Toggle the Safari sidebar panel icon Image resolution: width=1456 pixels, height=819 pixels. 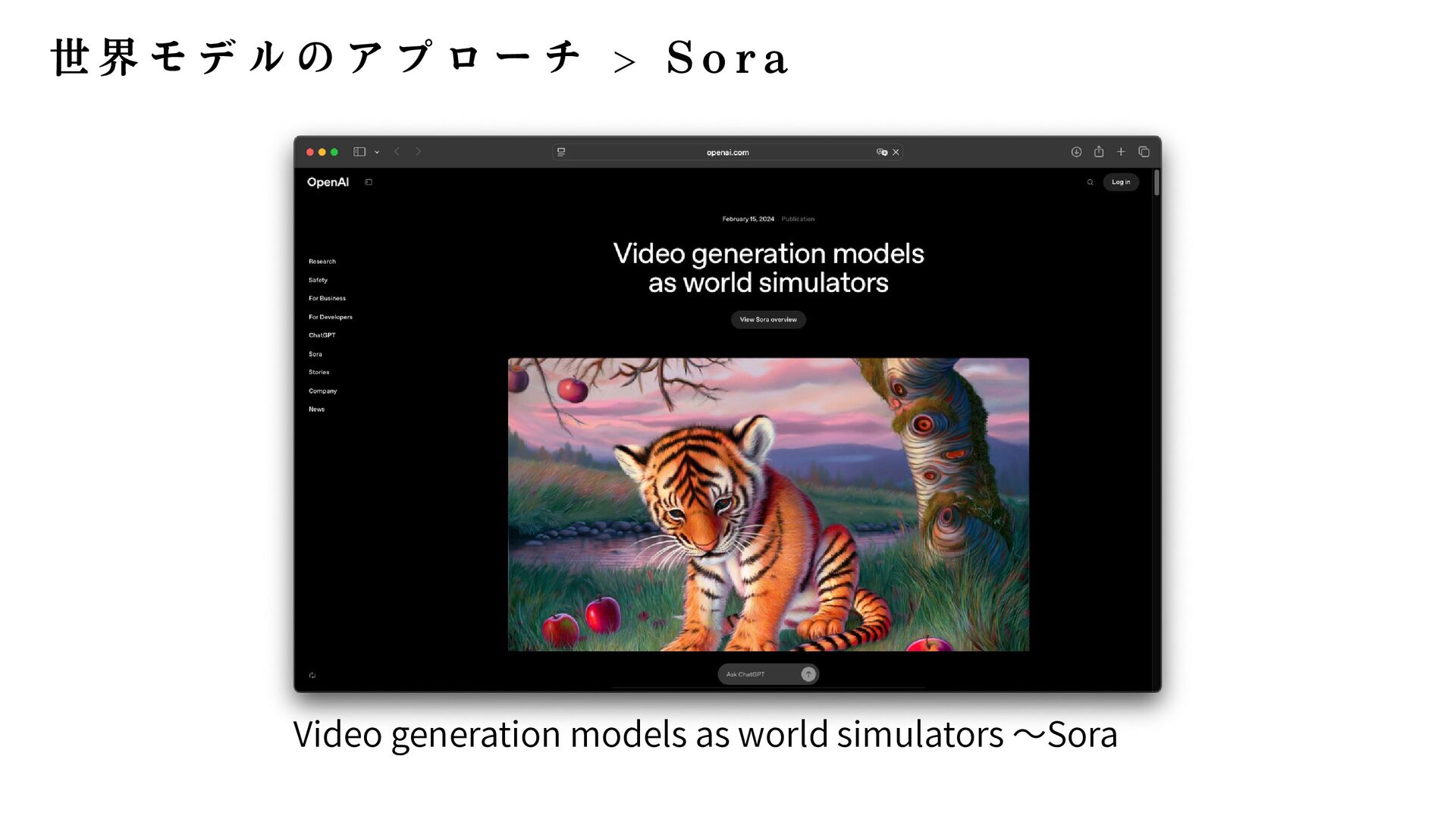coord(359,152)
